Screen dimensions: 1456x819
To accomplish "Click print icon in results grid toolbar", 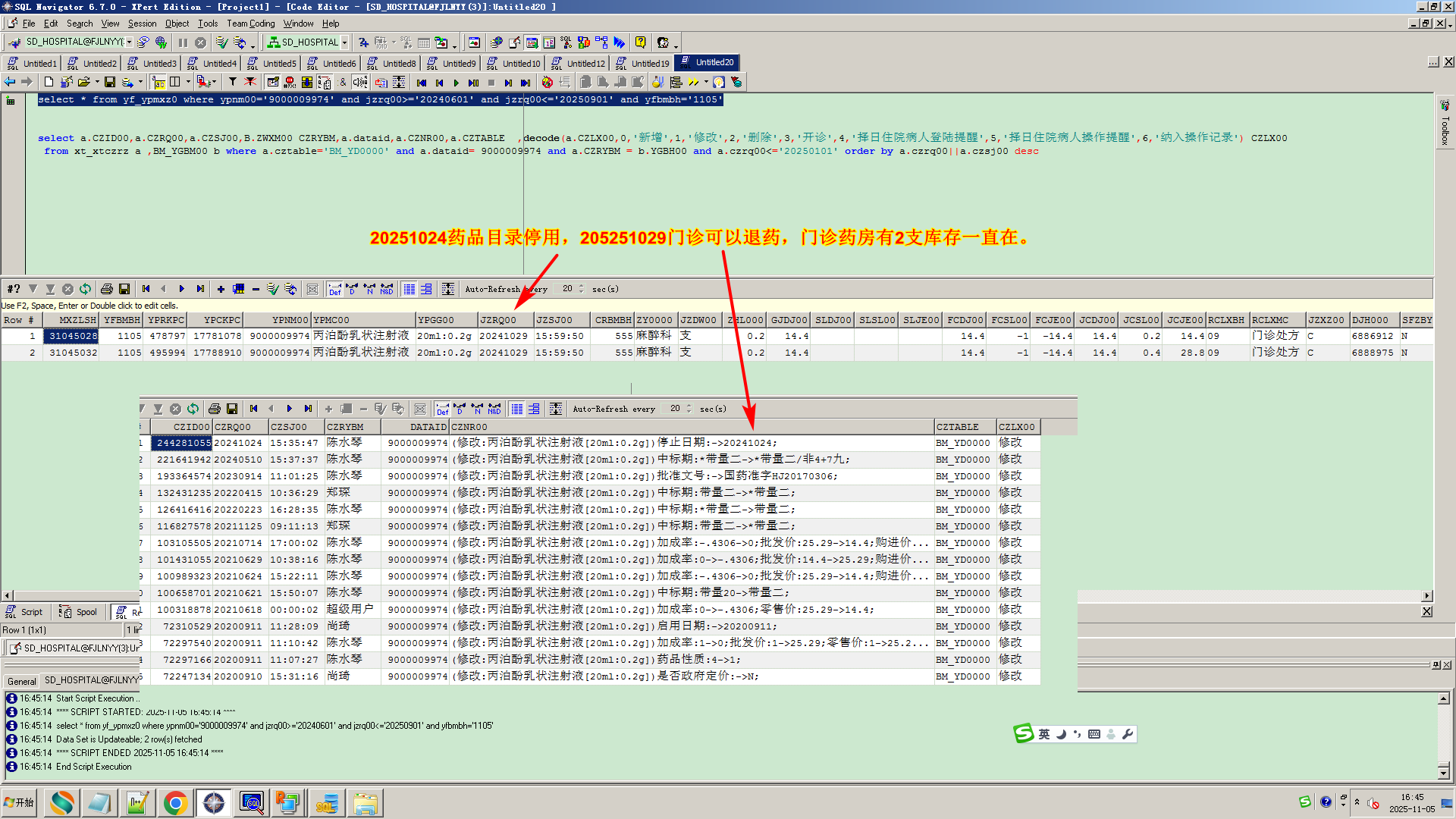I will (x=106, y=289).
